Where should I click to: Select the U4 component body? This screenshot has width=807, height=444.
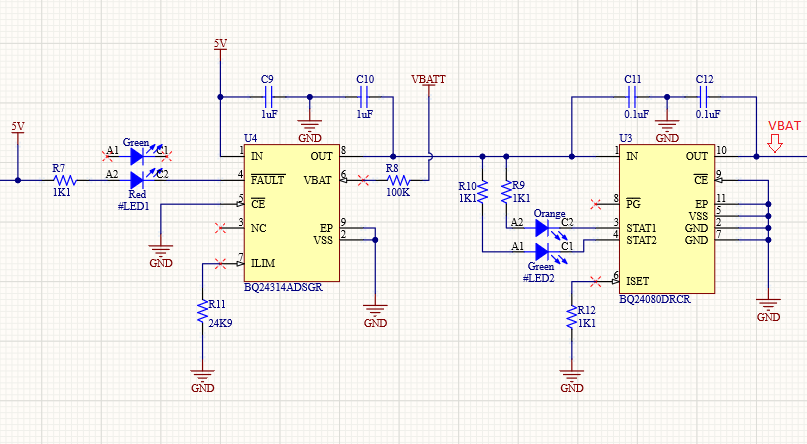(x=292, y=213)
